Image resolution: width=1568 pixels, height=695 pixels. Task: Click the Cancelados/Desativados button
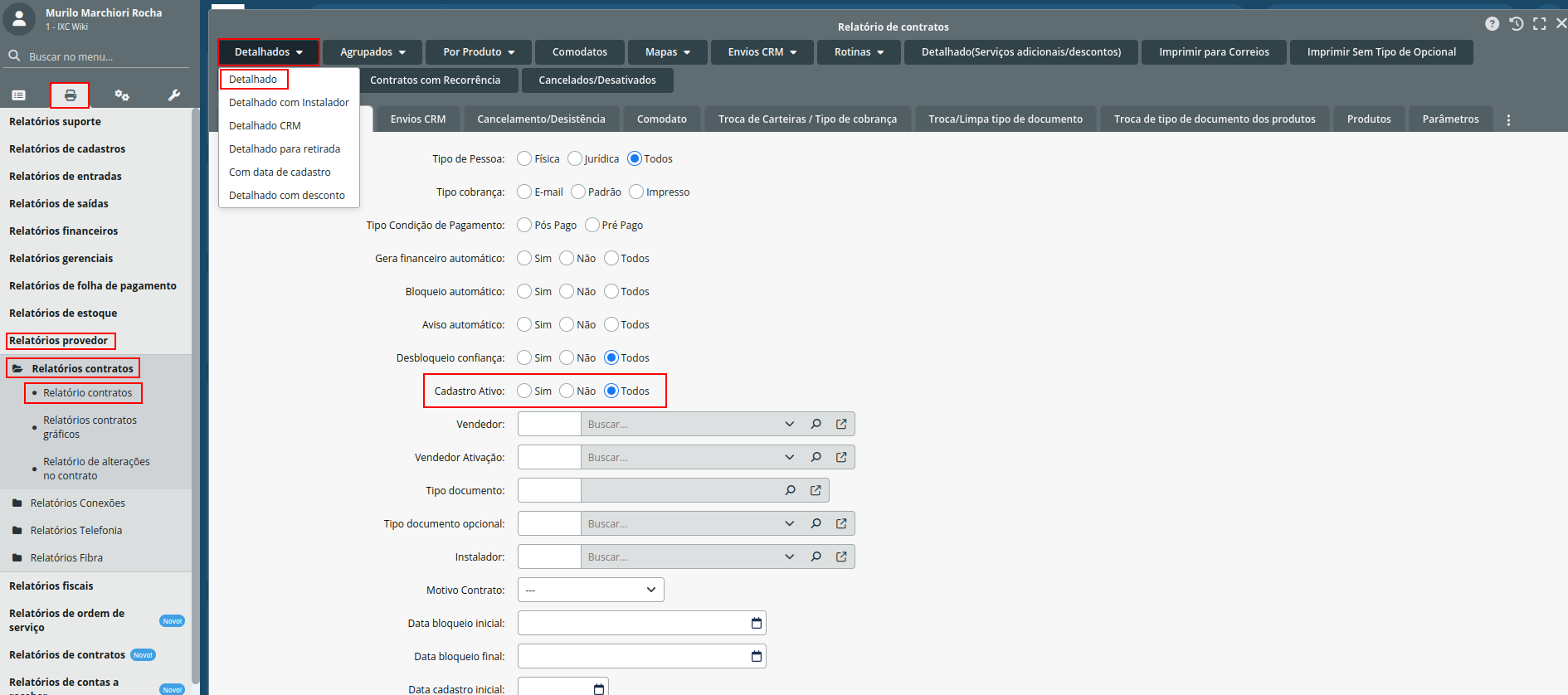coord(597,80)
